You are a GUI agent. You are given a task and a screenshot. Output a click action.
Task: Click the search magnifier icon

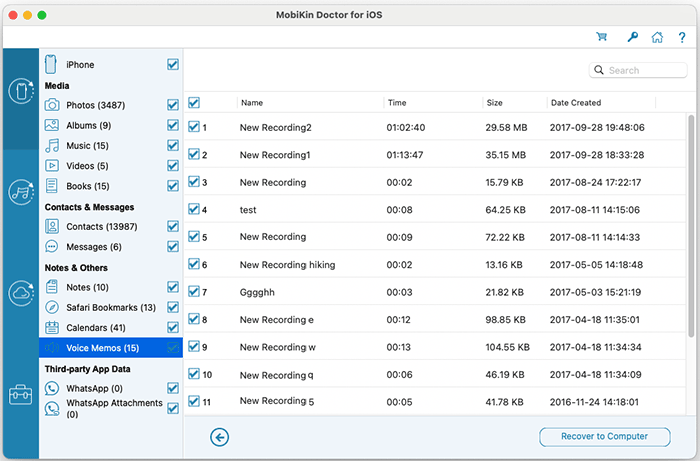[x=599, y=70]
